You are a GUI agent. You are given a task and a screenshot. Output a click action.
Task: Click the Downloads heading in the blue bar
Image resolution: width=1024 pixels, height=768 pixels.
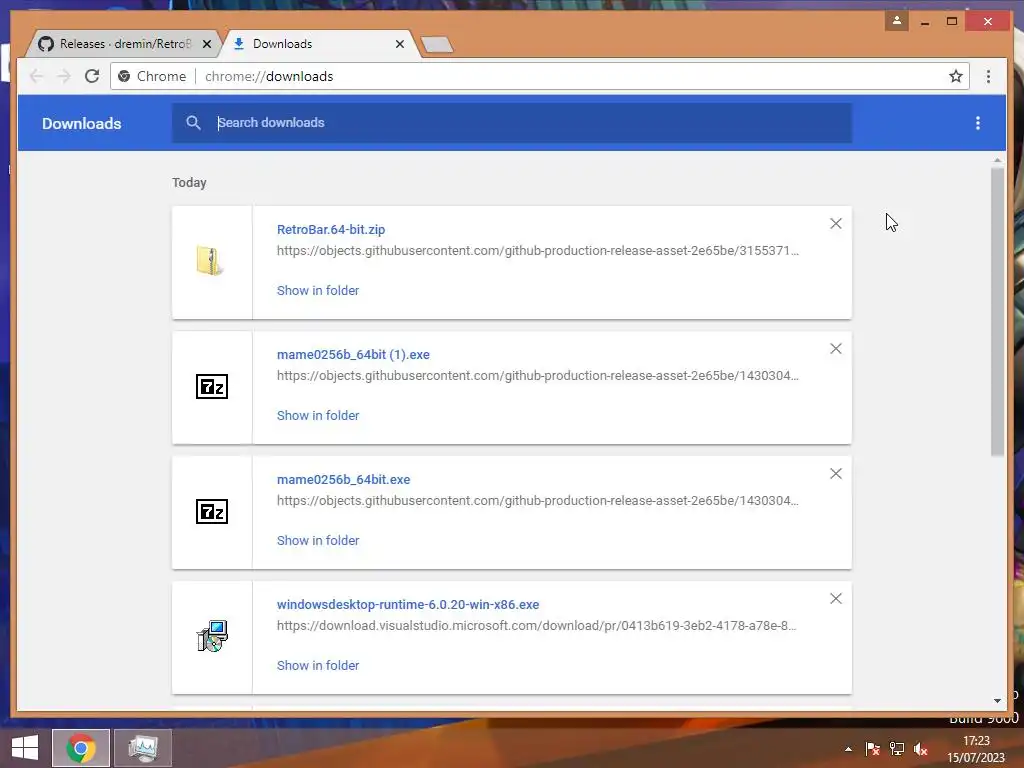[x=82, y=123]
